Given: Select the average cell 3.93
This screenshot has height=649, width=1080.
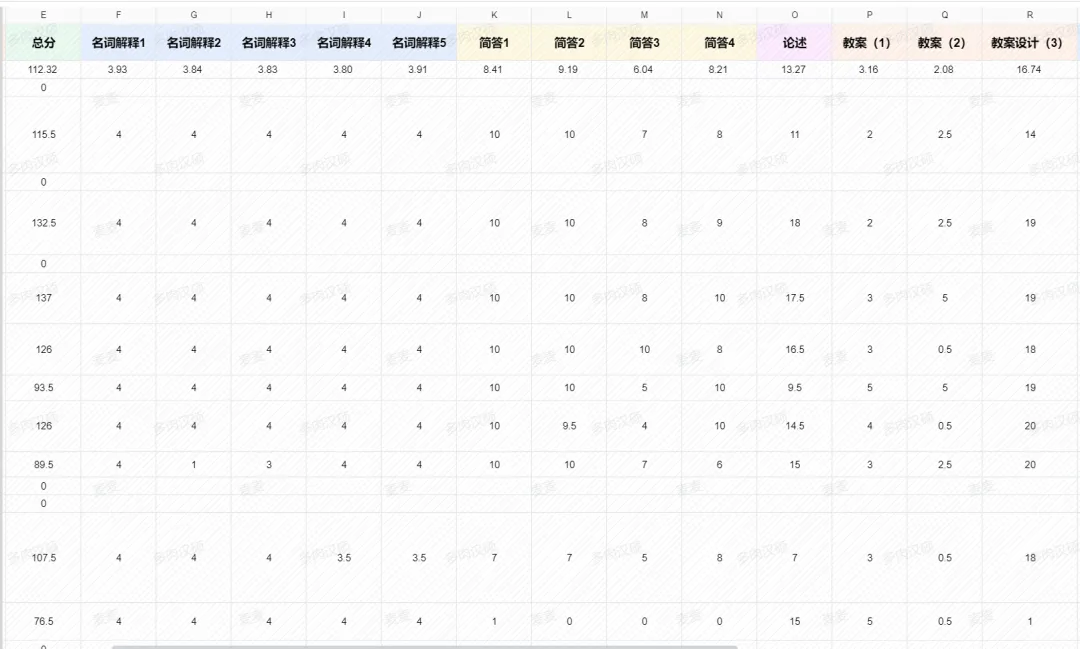Looking at the screenshot, I should point(118,70).
